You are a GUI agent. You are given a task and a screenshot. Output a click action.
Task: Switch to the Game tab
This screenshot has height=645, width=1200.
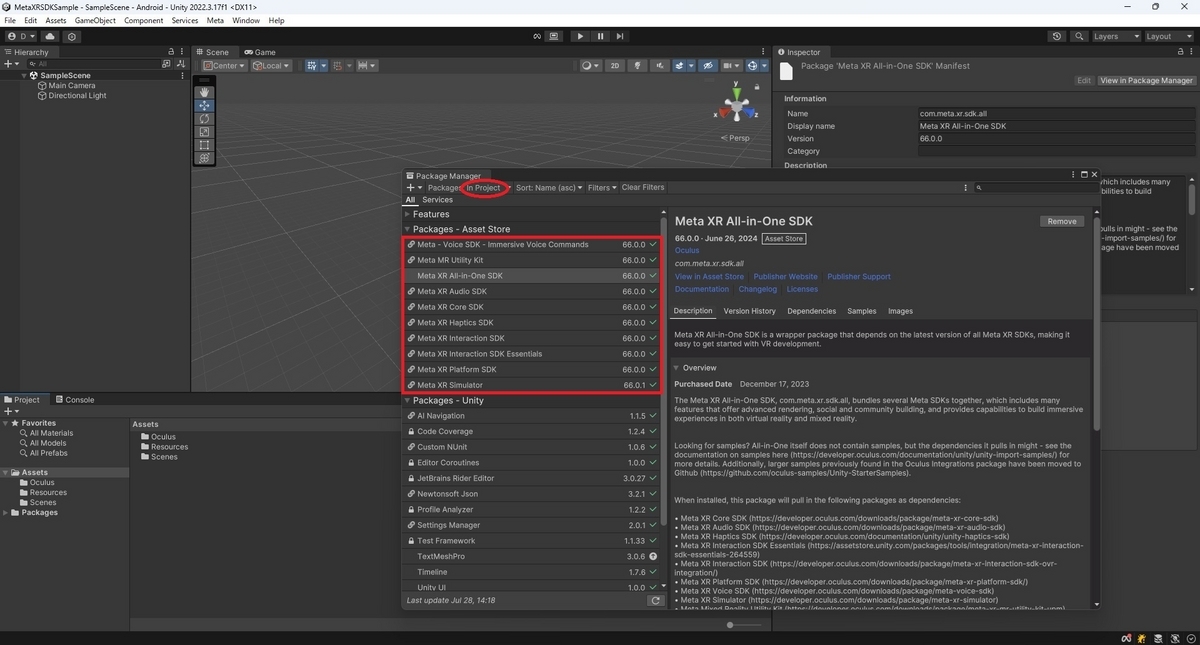coord(260,52)
